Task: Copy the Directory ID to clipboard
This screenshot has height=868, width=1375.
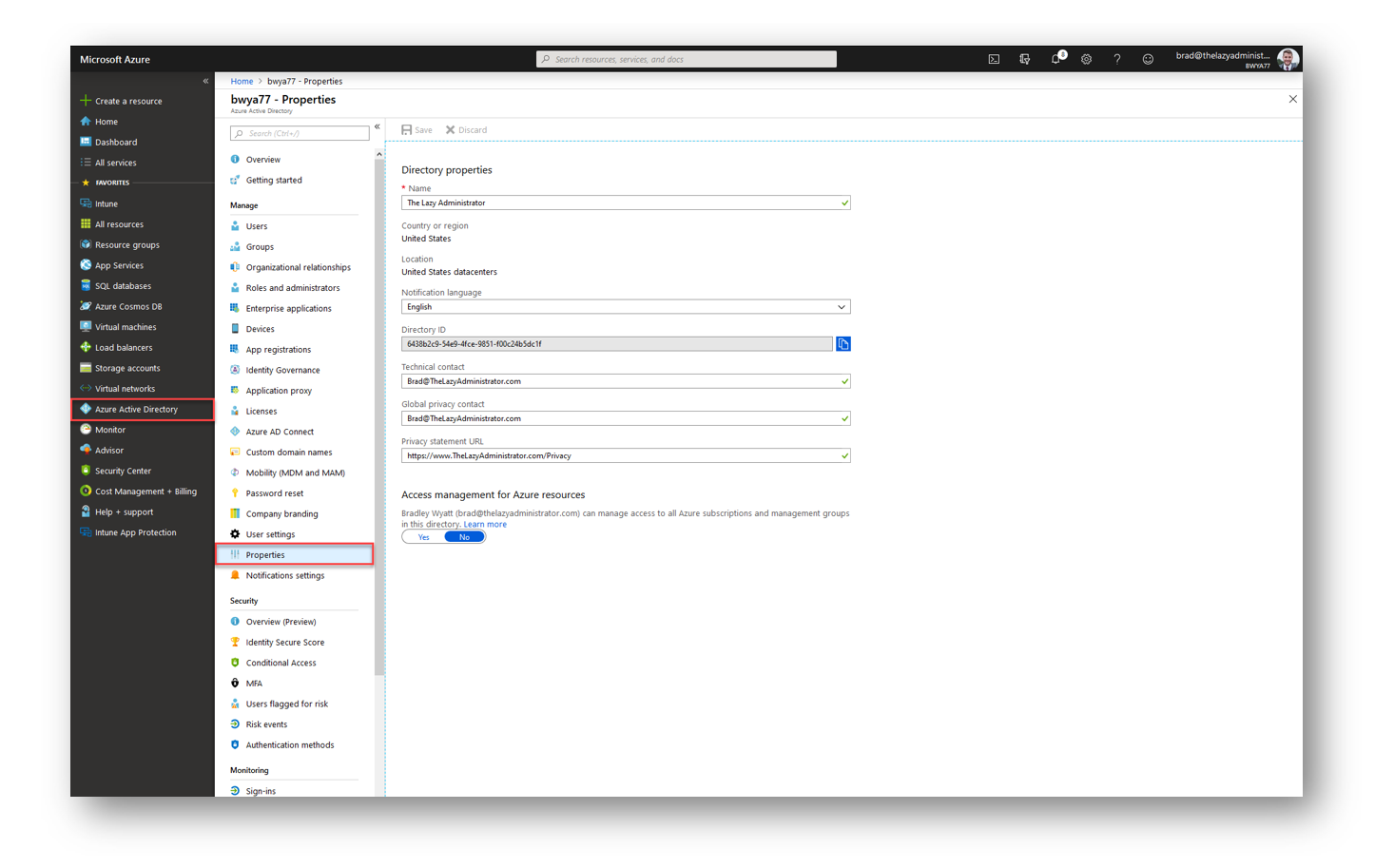Action: [843, 344]
